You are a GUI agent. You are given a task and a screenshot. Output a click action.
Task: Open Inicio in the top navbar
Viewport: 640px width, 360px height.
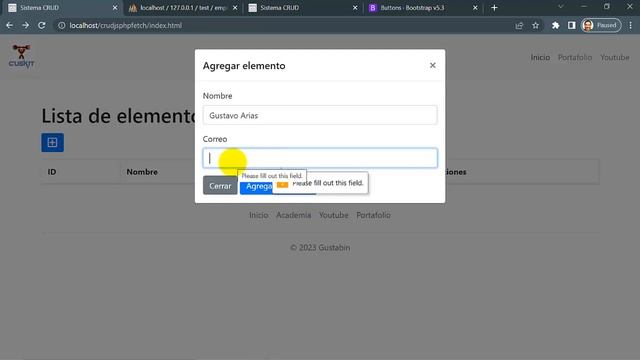[x=540, y=58]
